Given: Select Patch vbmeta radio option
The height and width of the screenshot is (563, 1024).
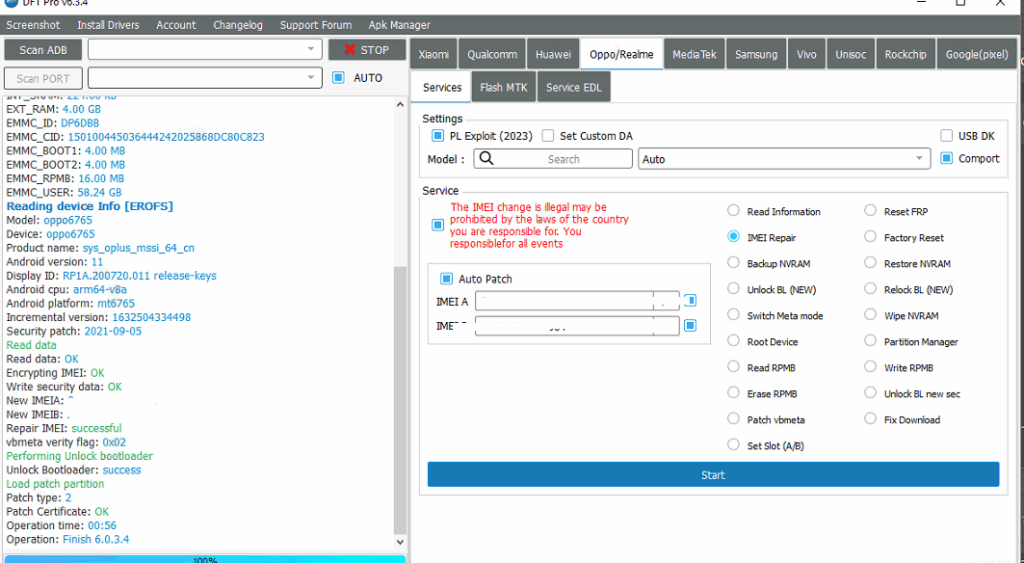Looking at the screenshot, I should (733, 419).
